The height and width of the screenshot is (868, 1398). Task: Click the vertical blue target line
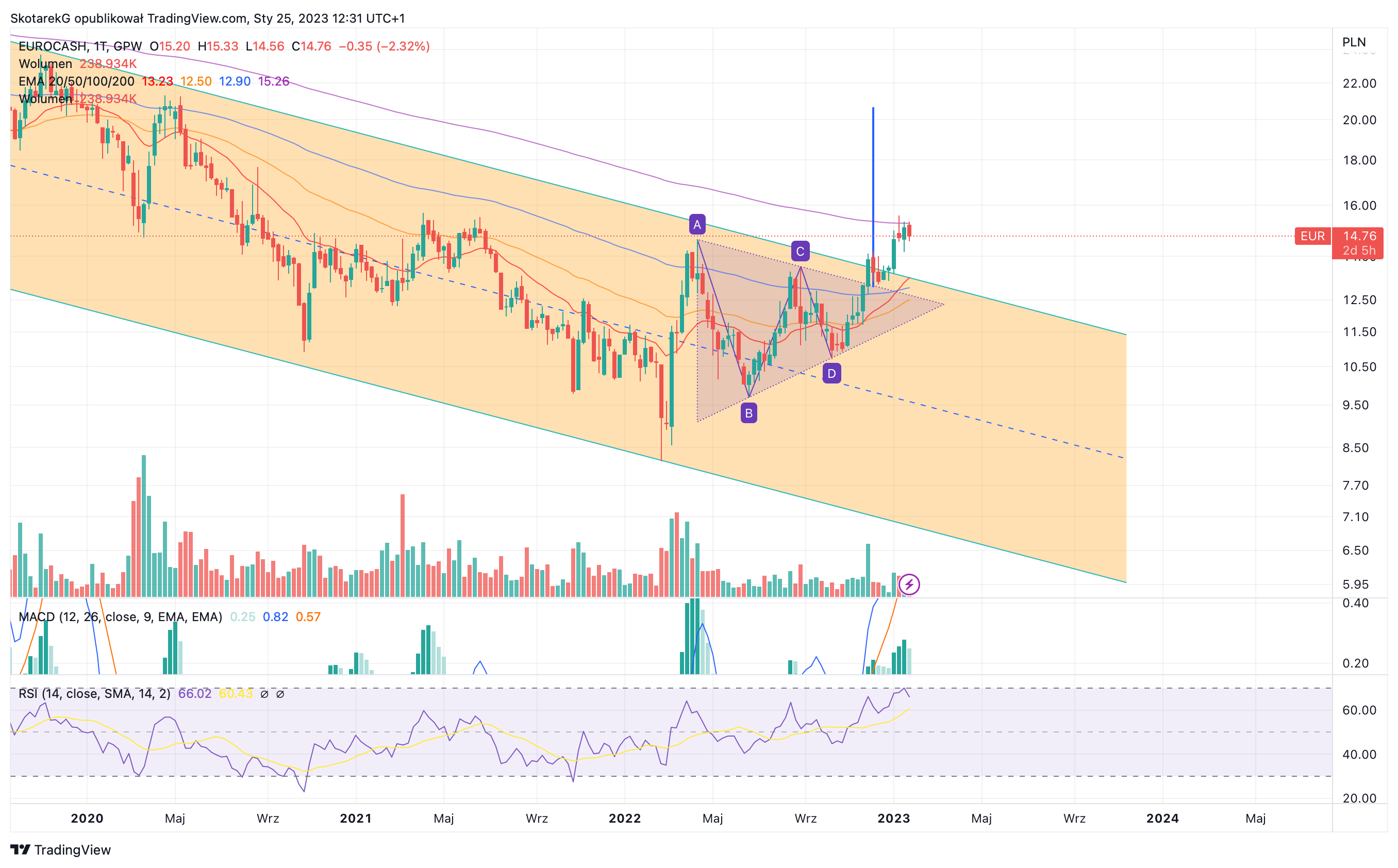(x=873, y=196)
